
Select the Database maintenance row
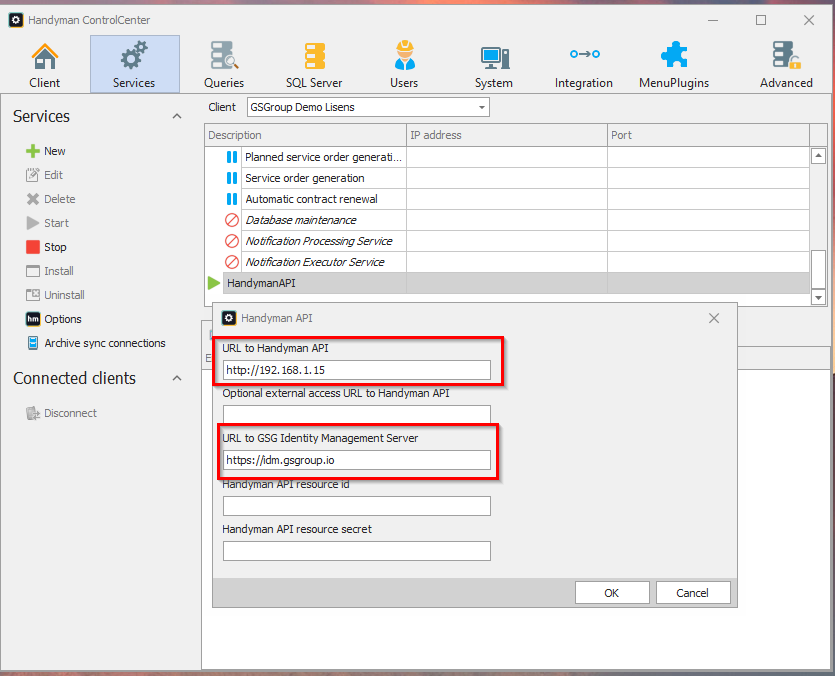click(x=507, y=220)
